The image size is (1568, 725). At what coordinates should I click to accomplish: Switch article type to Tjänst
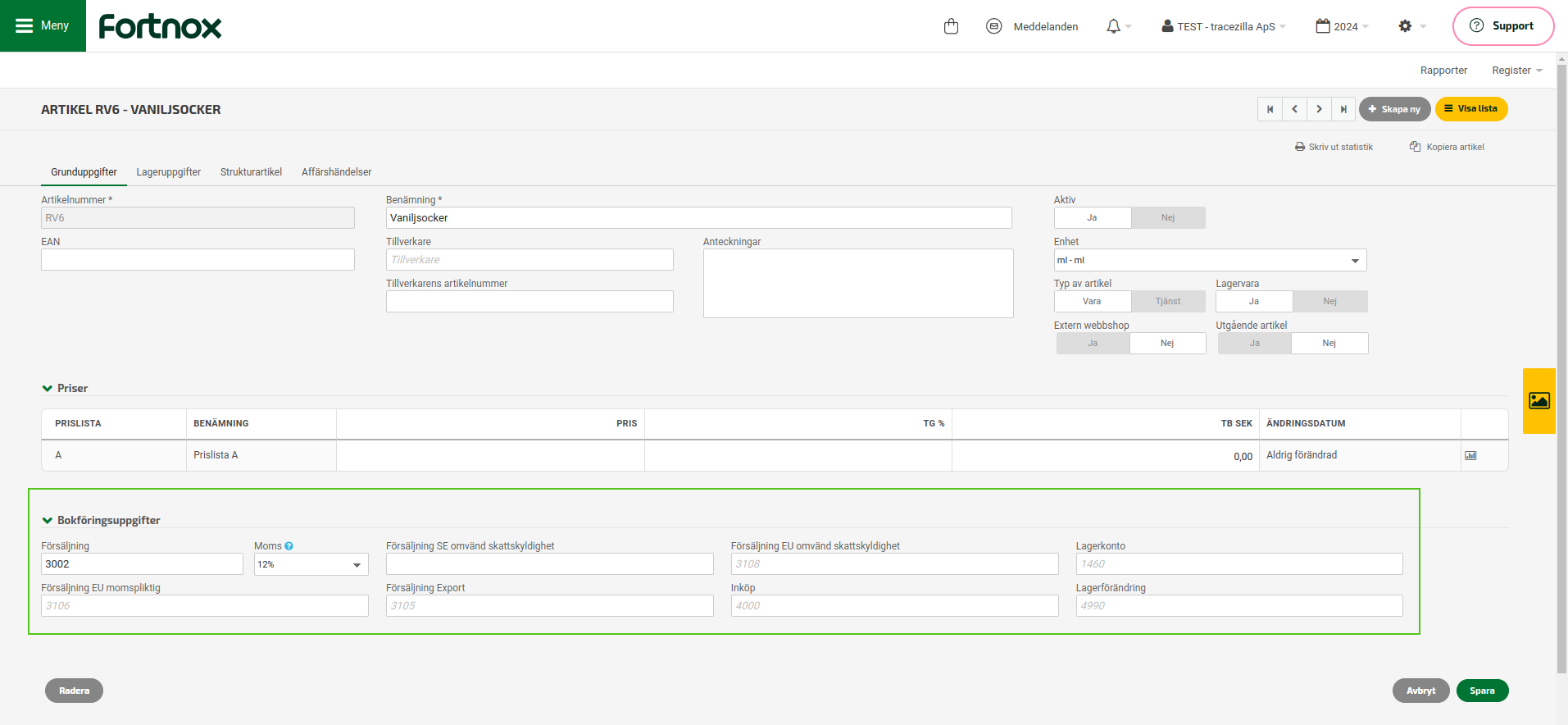pyautogui.click(x=1167, y=302)
